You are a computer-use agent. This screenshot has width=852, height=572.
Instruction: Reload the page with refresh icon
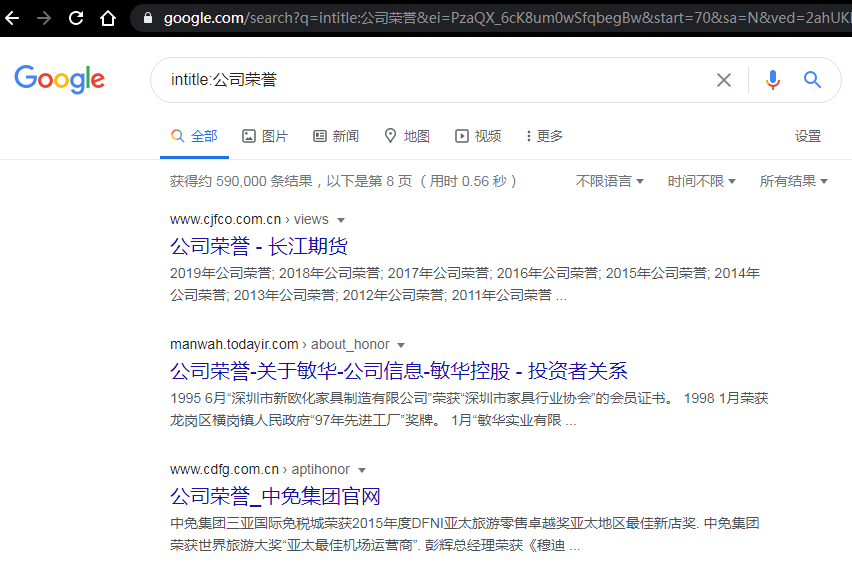pos(76,18)
